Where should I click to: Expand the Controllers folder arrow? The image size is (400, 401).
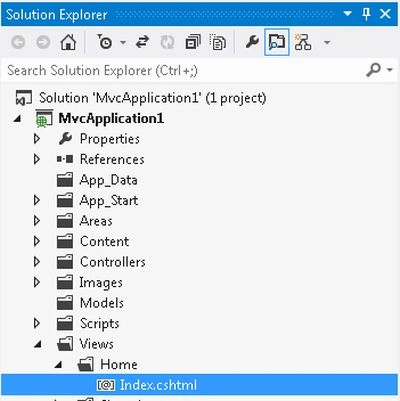[x=37, y=262]
